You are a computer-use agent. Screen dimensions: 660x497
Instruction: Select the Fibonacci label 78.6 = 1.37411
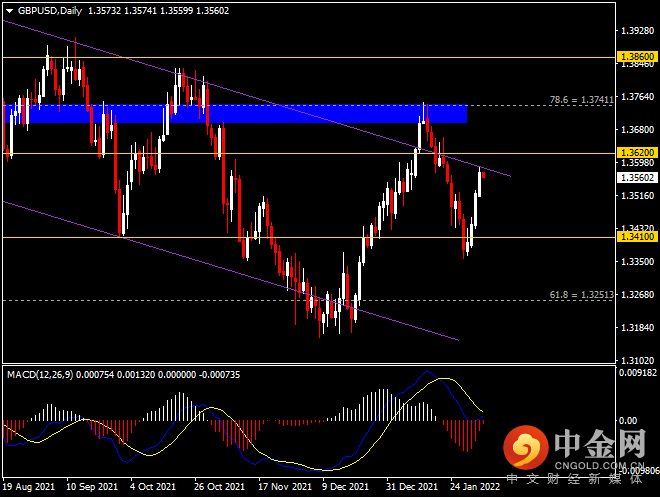pyautogui.click(x=581, y=100)
